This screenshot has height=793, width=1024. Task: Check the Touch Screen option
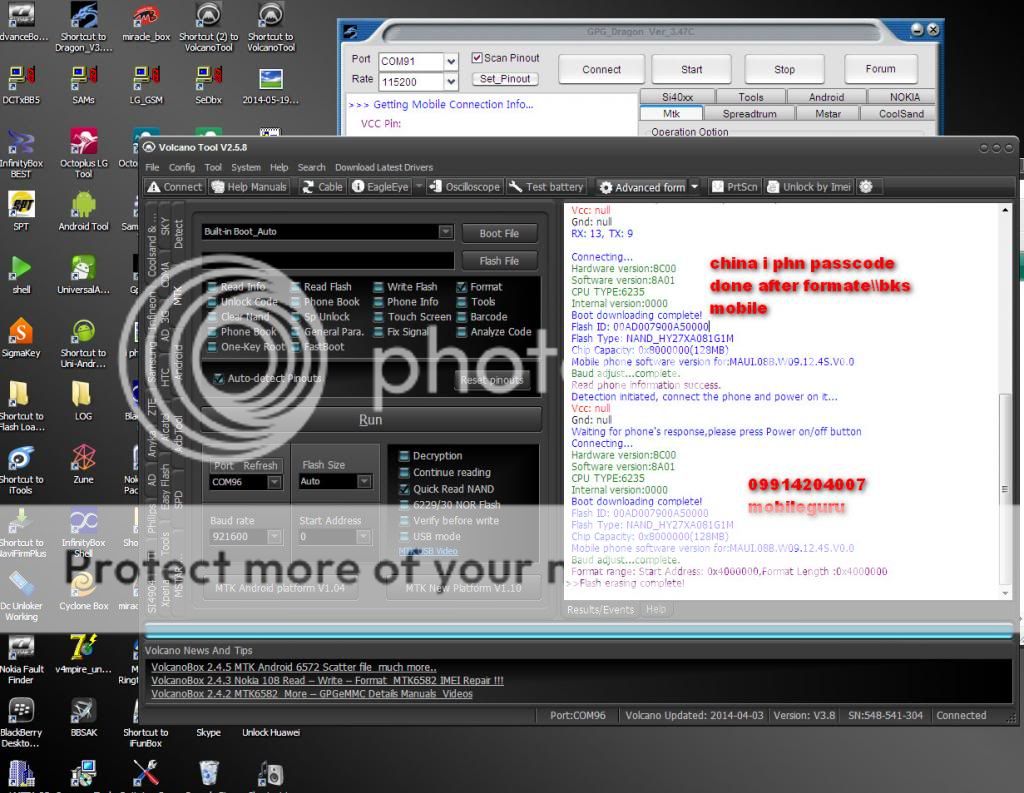pyautogui.click(x=378, y=317)
